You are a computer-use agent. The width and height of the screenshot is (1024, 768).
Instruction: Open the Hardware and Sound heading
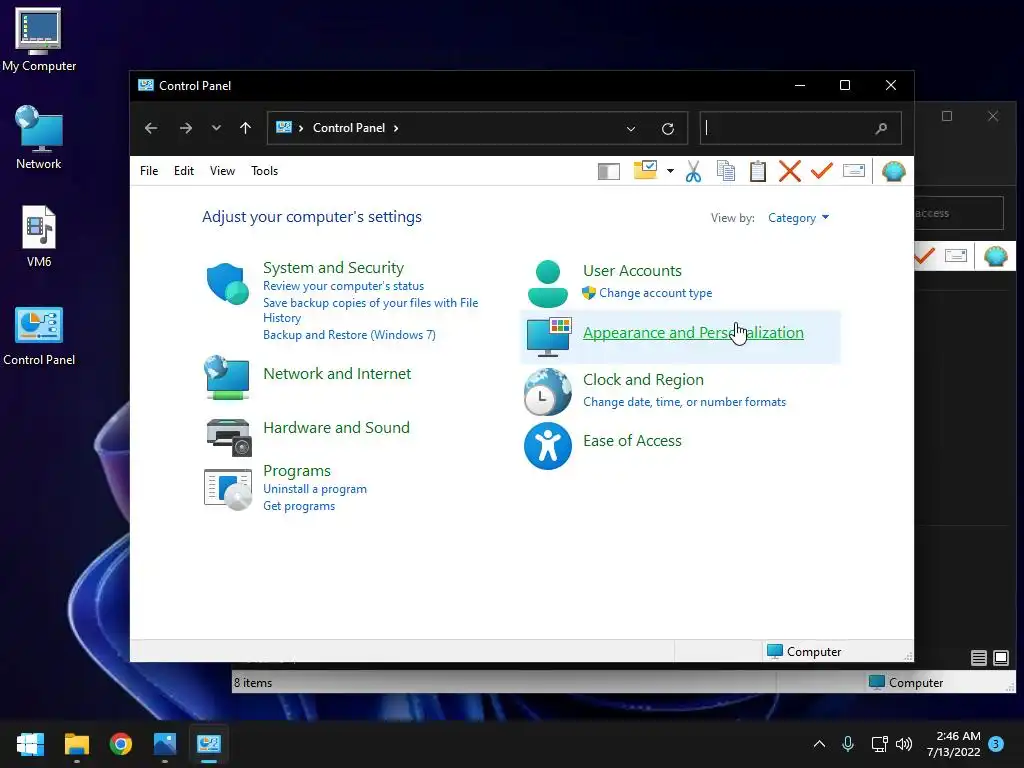(336, 428)
